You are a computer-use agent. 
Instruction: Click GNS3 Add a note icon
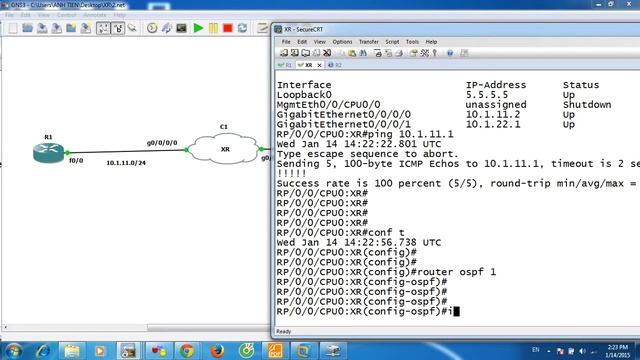point(262,28)
